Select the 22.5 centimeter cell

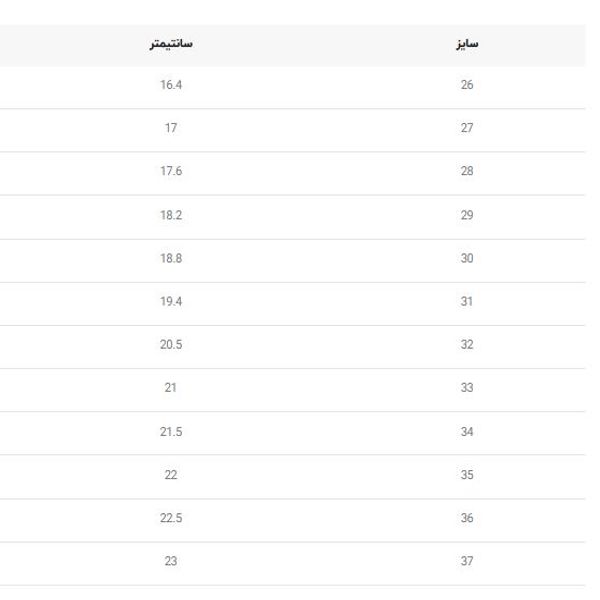point(171,518)
